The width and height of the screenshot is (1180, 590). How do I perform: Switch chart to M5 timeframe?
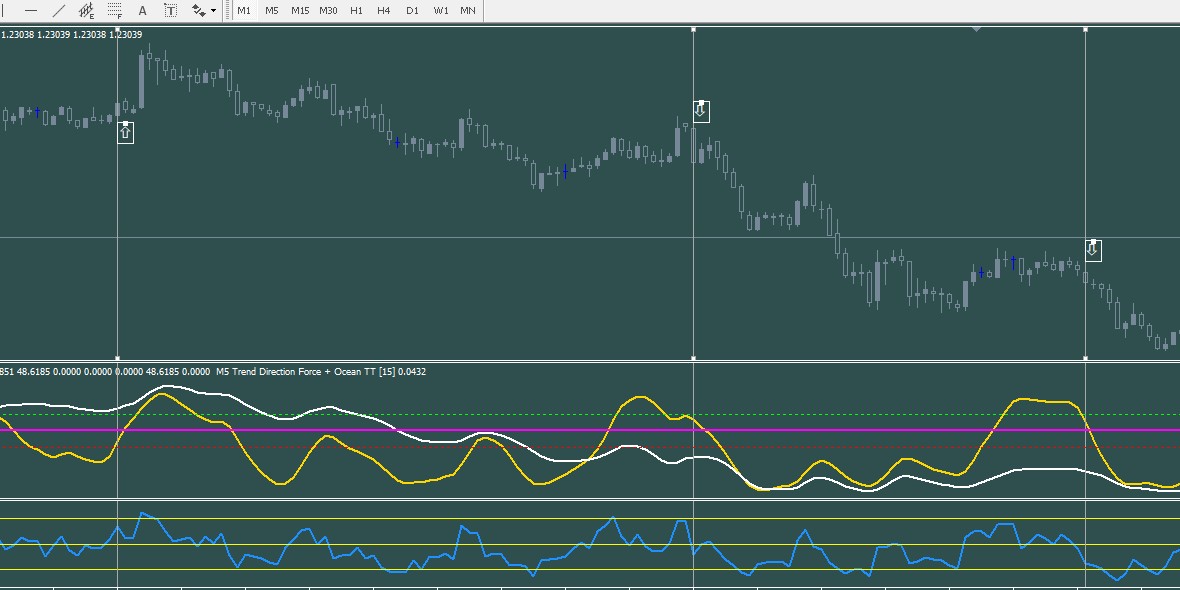[x=272, y=11]
